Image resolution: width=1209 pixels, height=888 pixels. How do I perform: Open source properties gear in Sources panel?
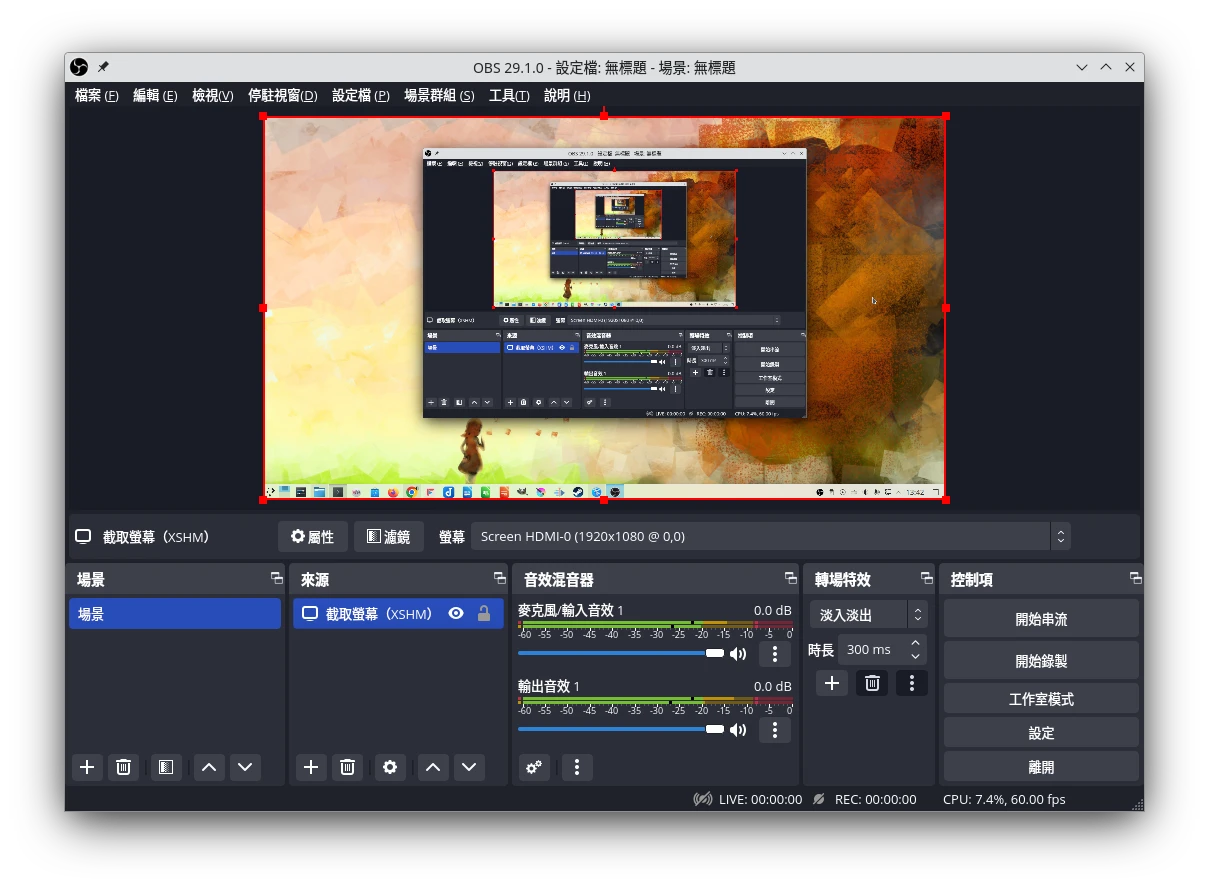390,767
